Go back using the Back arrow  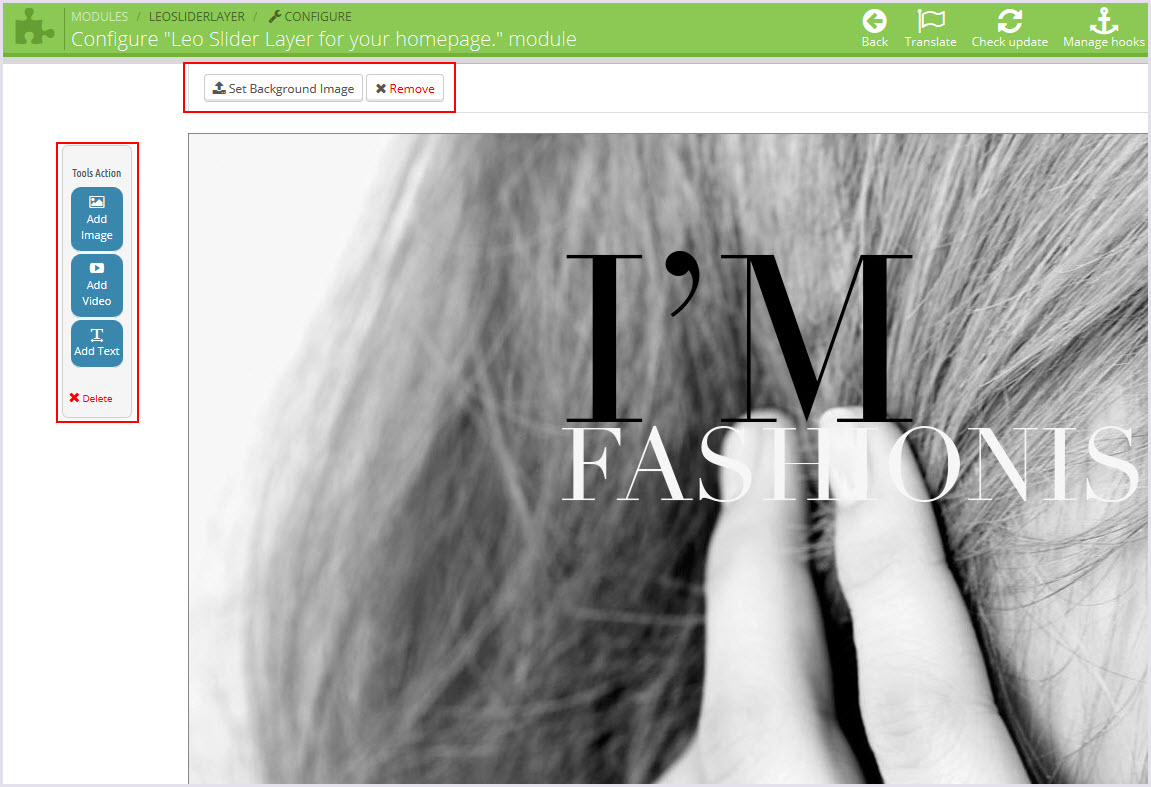[x=874, y=29]
